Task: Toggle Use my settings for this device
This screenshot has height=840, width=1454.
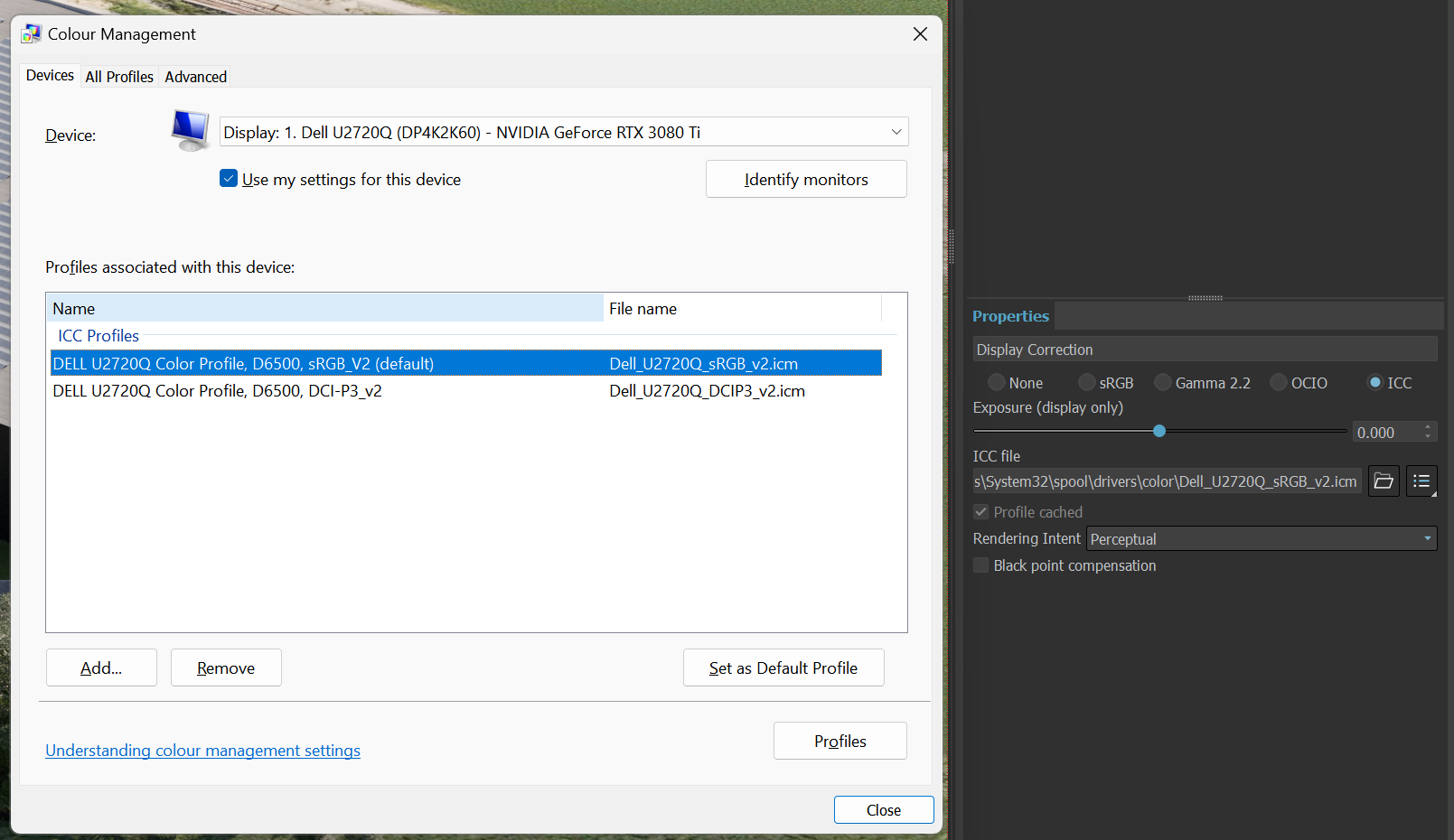Action: pos(229,179)
